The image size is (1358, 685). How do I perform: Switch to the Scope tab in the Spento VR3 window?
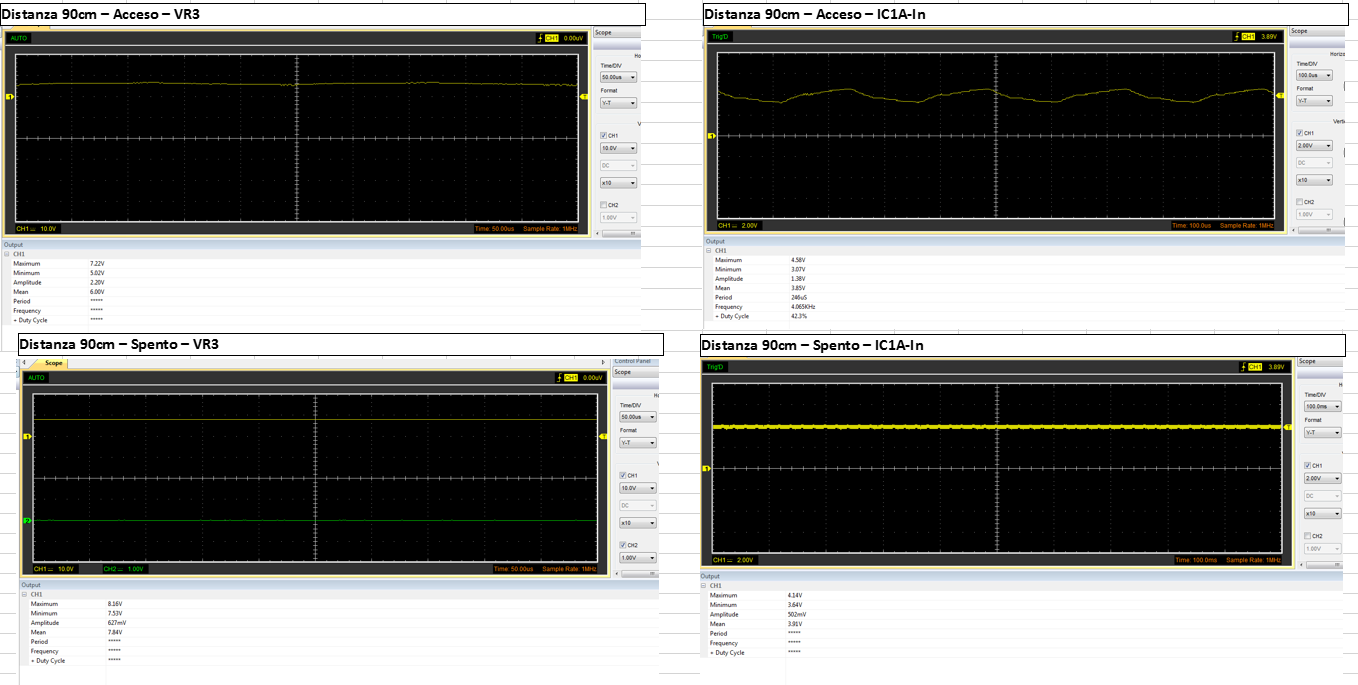(x=53, y=363)
